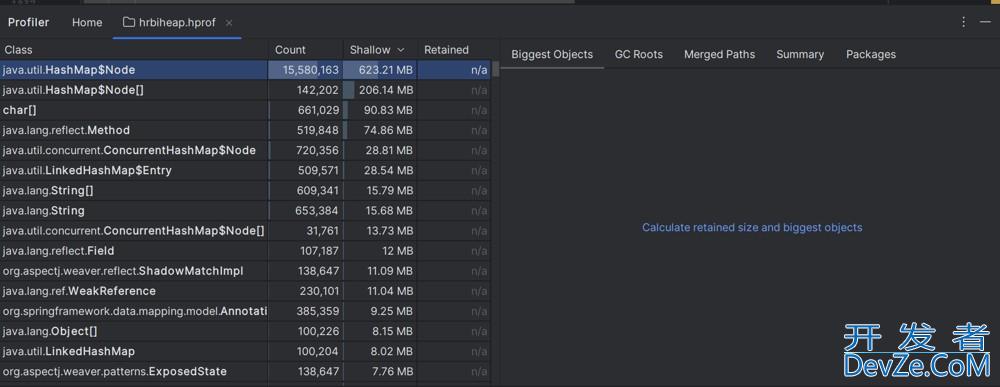1000x387 pixels.
Task: Select the char[] class row
Action: tap(246, 110)
